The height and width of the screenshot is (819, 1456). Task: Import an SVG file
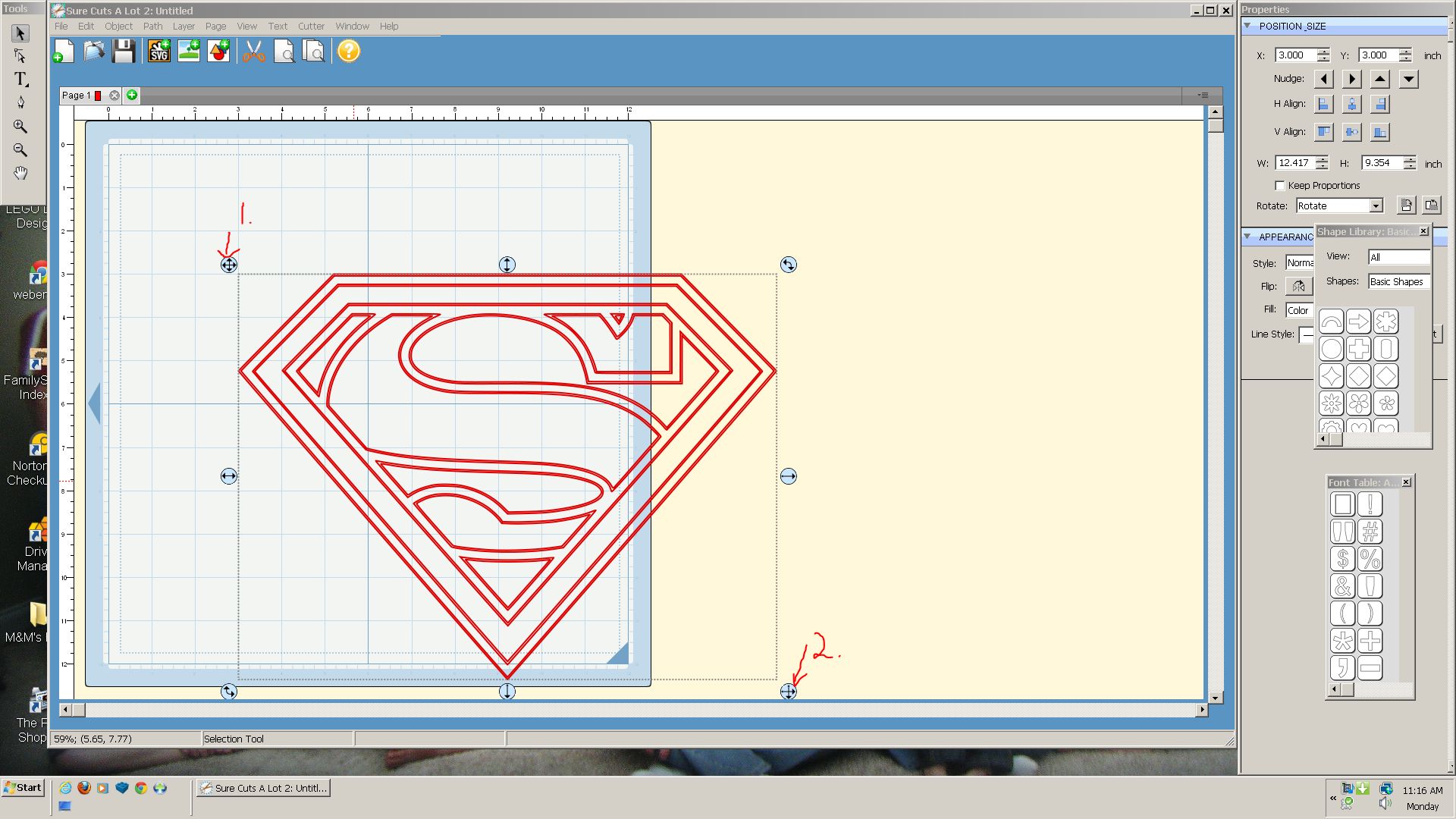pyautogui.click(x=159, y=52)
